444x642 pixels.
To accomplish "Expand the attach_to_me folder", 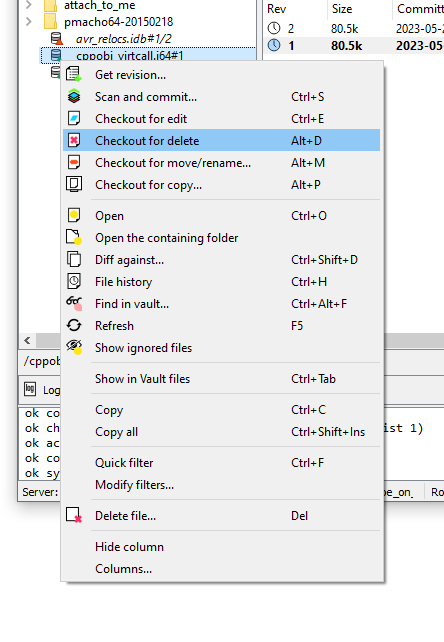I will click(x=29, y=5).
